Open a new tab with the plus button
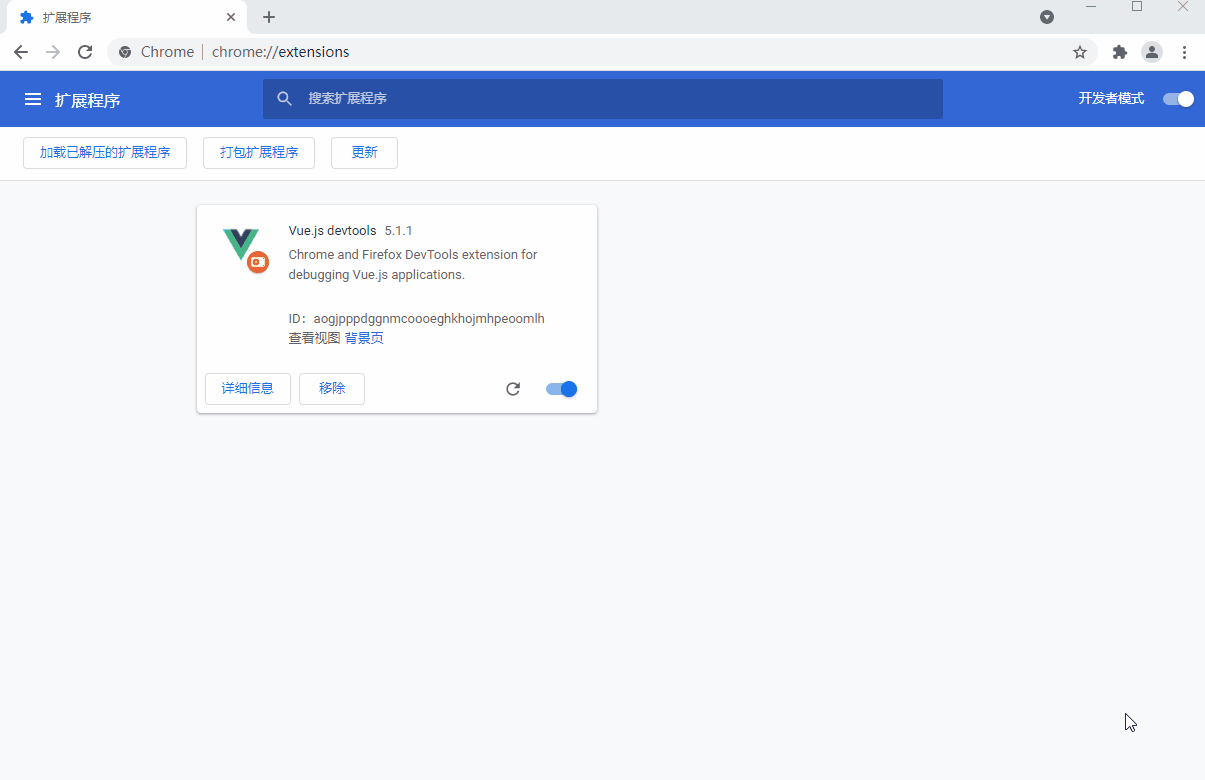This screenshot has height=780, width=1205. click(x=268, y=17)
